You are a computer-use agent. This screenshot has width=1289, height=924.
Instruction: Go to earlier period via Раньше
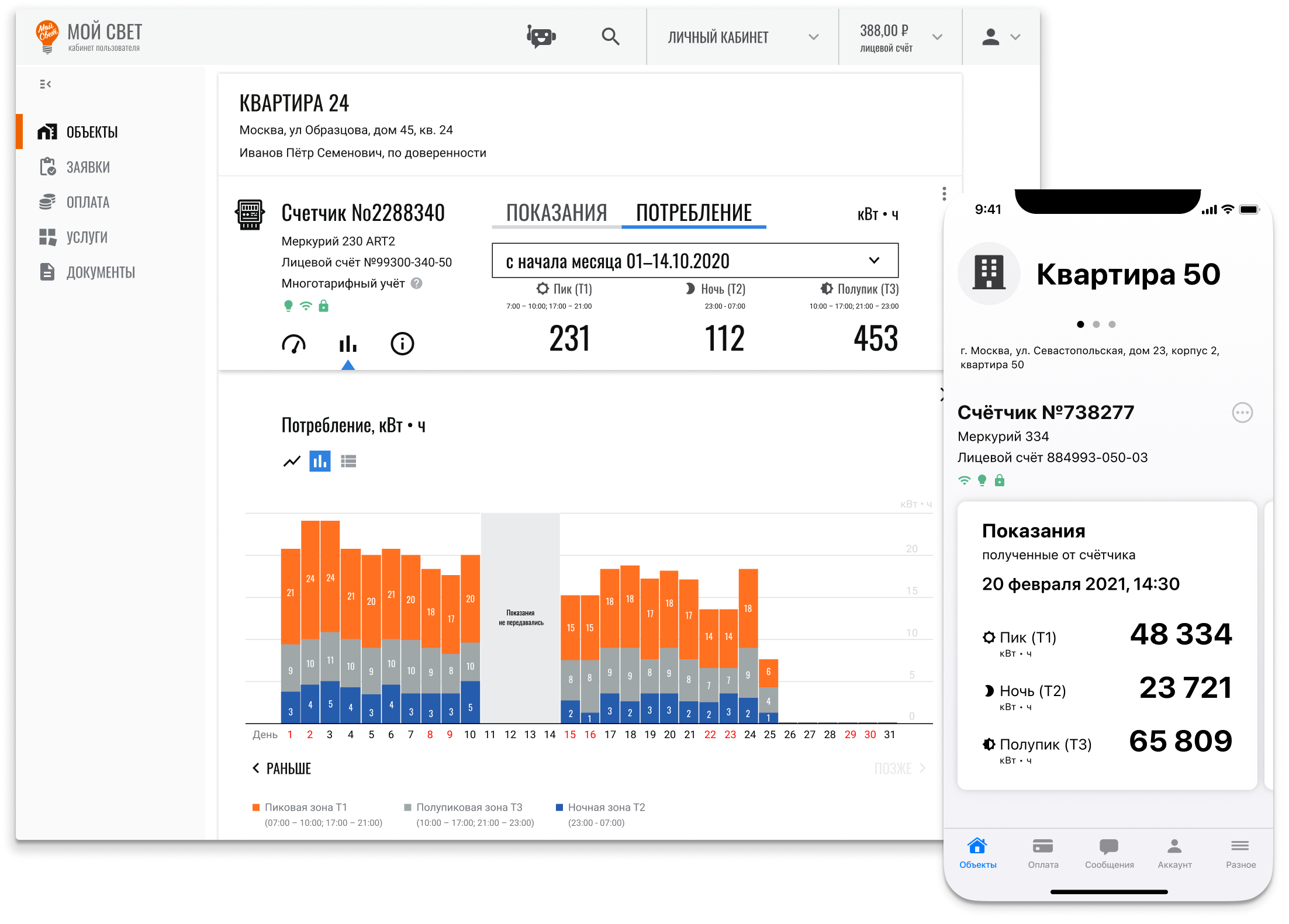(282, 769)
